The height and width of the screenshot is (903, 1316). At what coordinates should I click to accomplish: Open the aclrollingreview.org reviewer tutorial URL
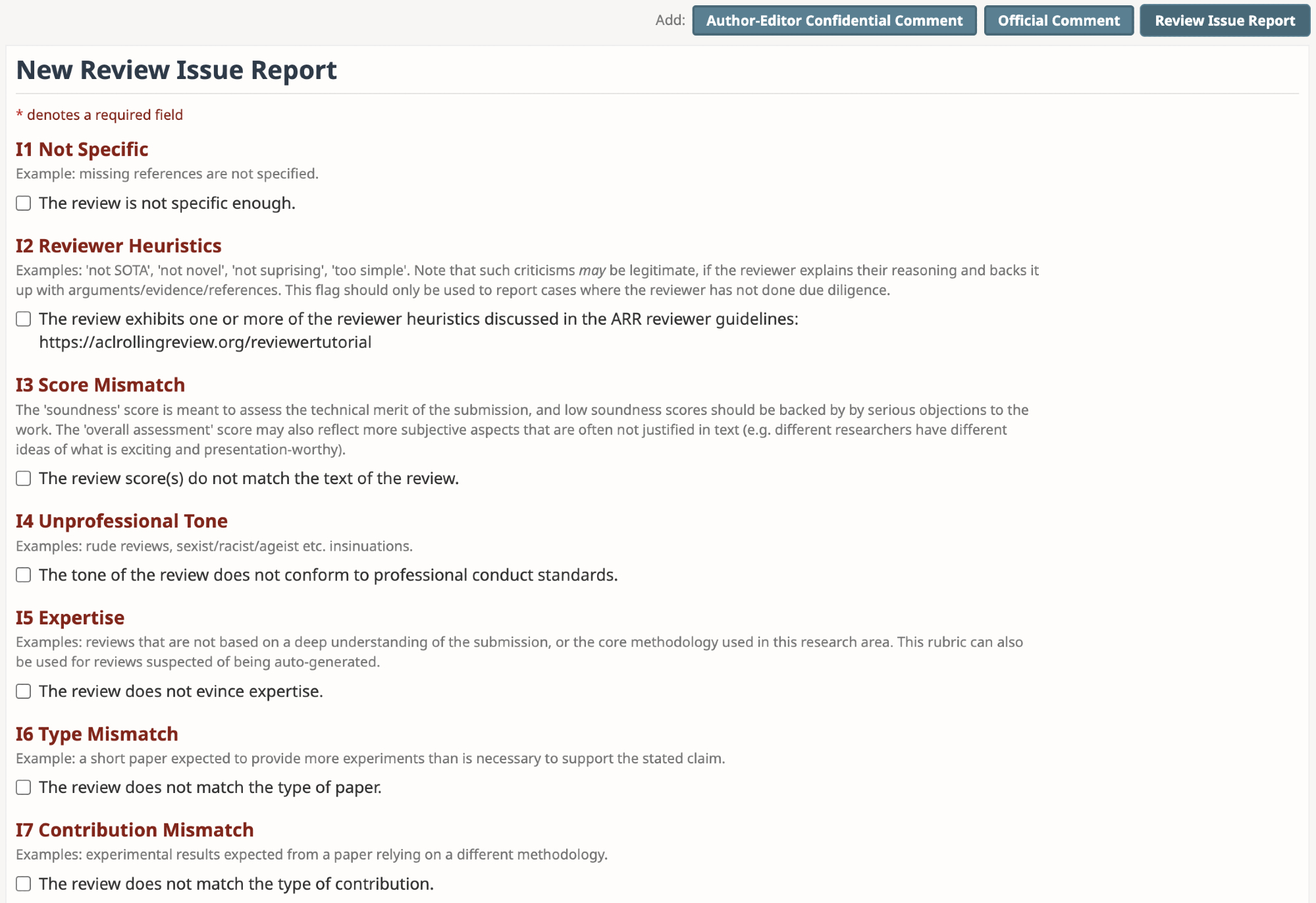click(205, 342)
